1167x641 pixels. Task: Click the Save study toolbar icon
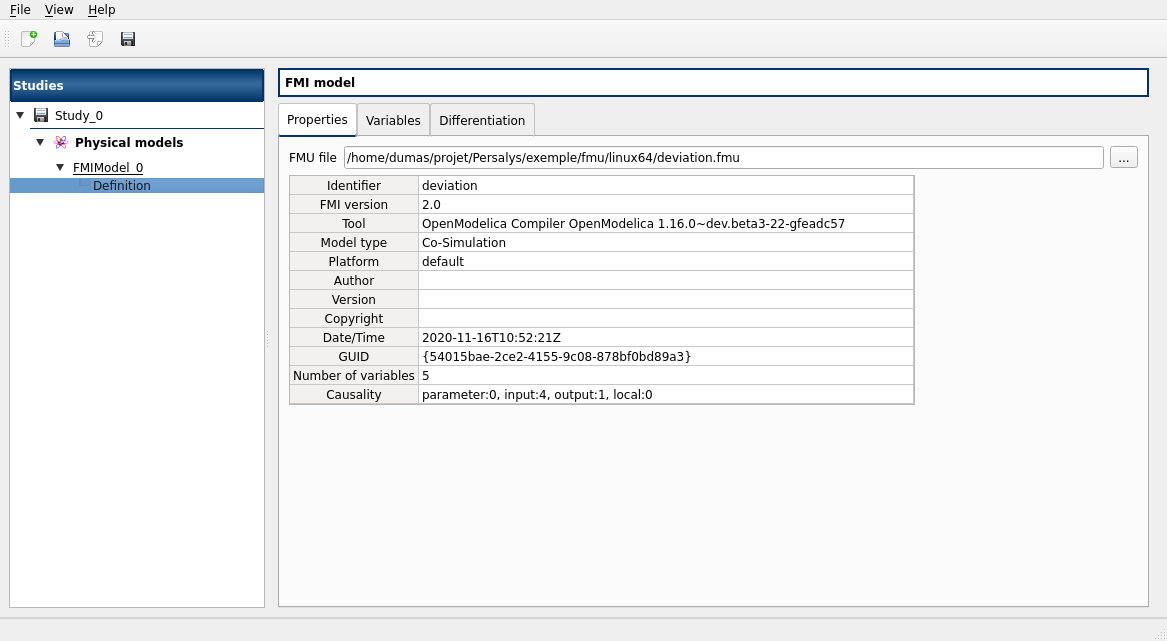(x=128, y=39)
